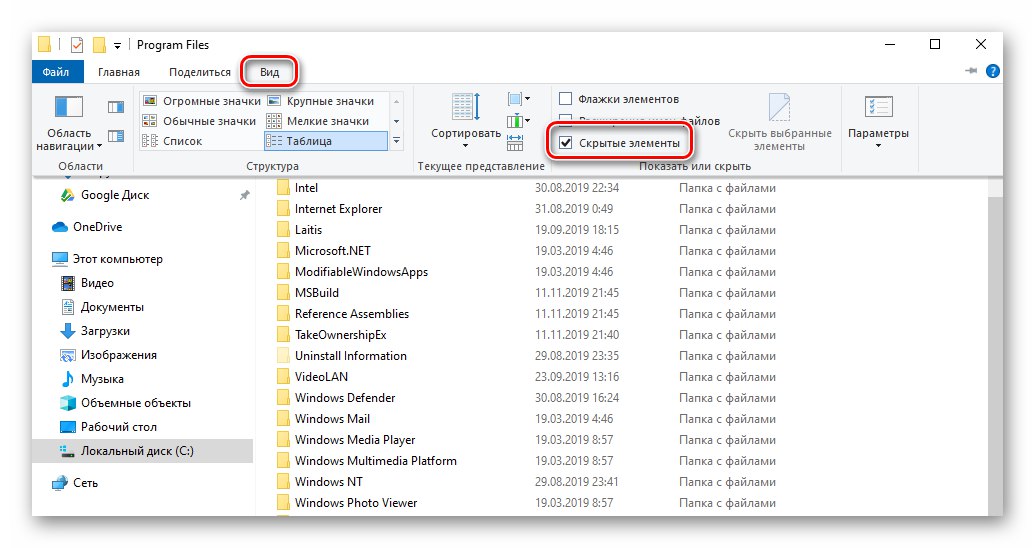The image size is (1035, 548).
Task: Select Обычные значки layout
Action: click(199, 121)
